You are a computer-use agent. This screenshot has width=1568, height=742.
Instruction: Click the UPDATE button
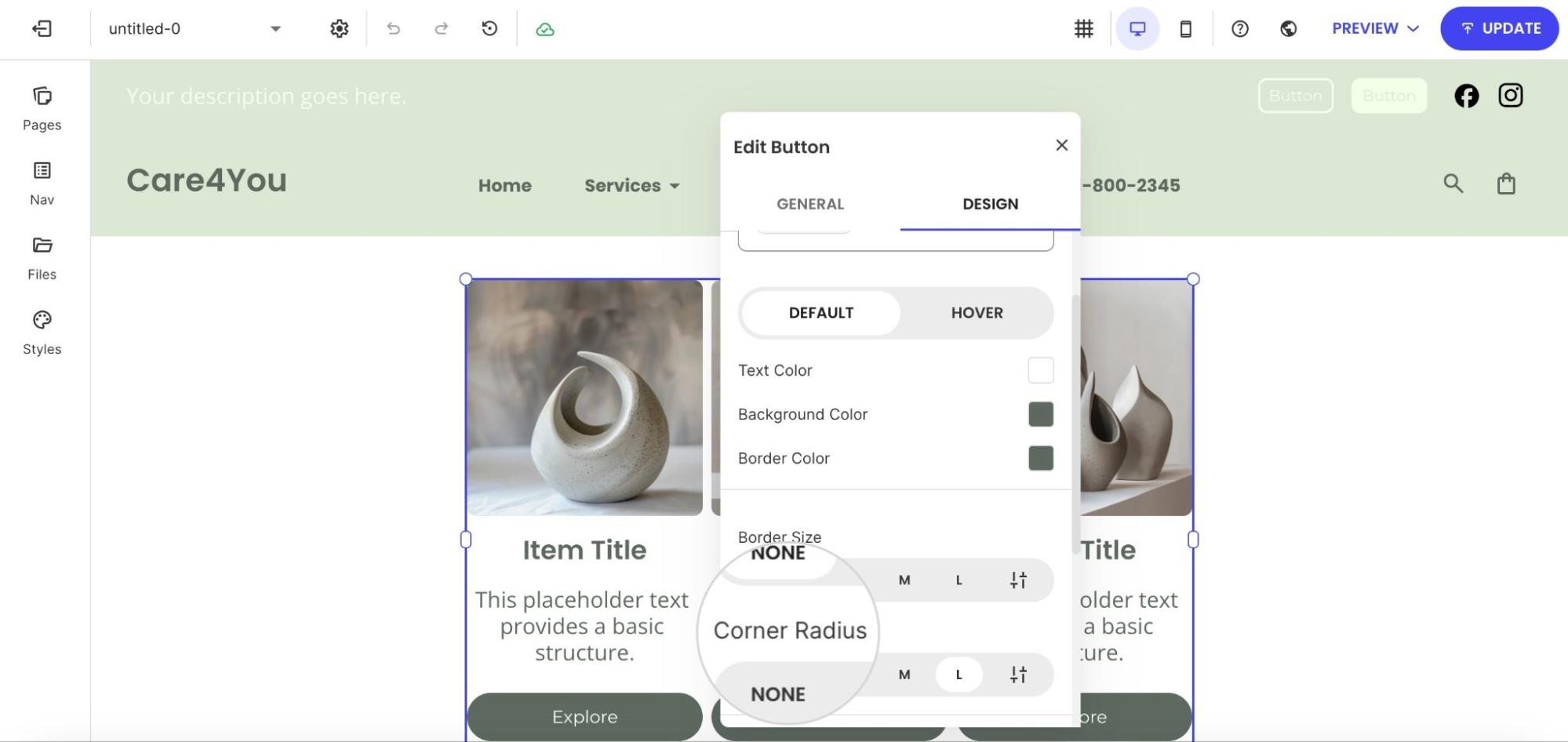point(1500,29)
